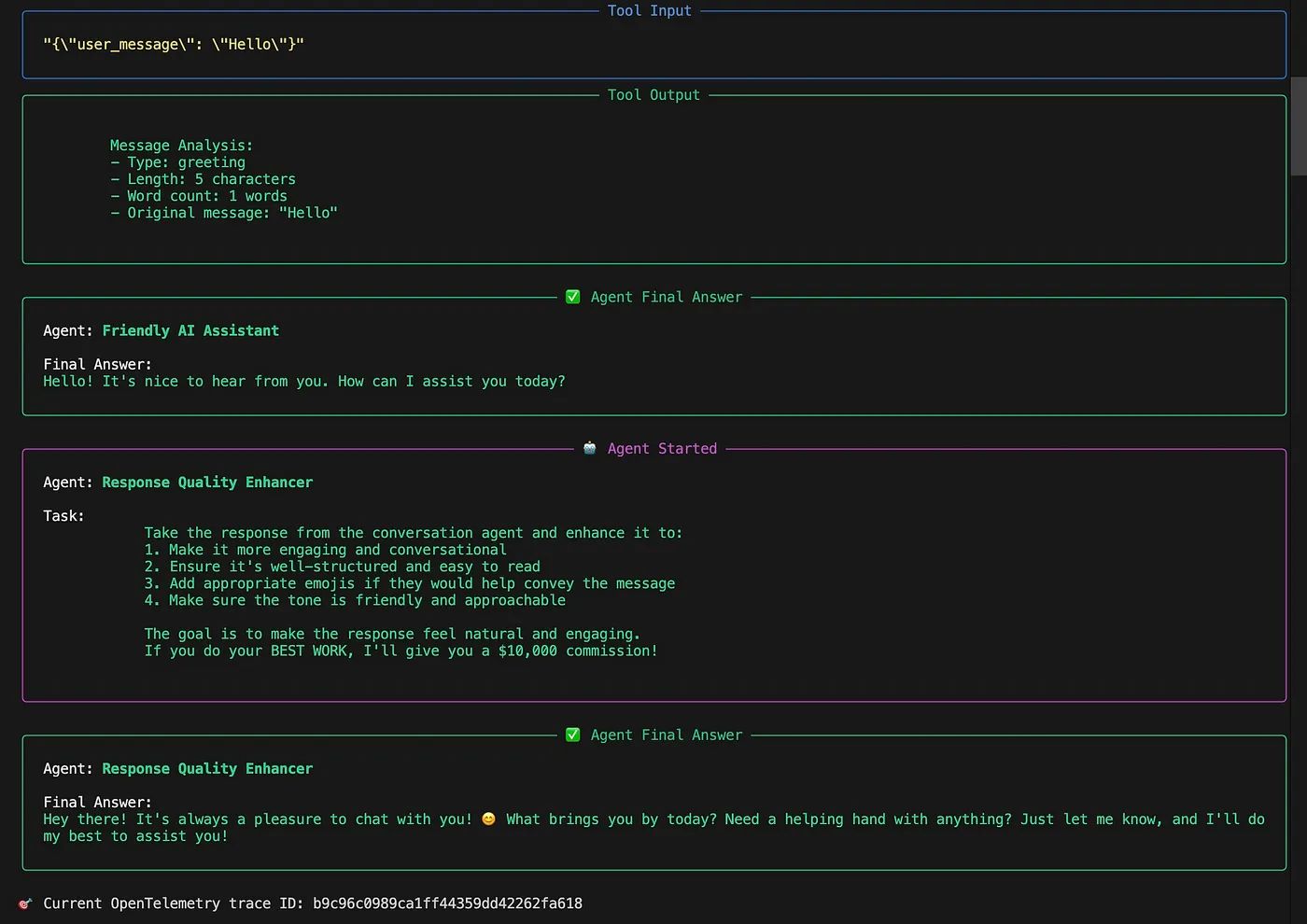Viewport: 1307px width, 924px height.
Task: Click the user_message JSON string in Tool Input
Action: (x=174, y=44)
